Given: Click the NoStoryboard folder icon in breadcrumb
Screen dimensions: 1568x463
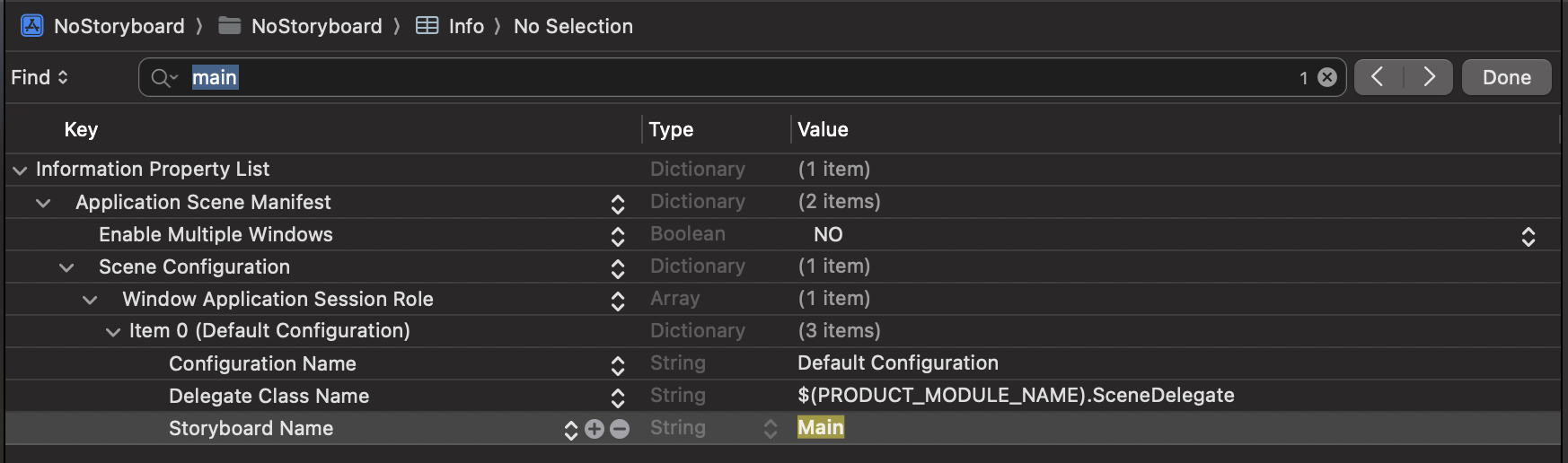Looking at the screenshot, I should pyautogui.click(x=230, y=26).
